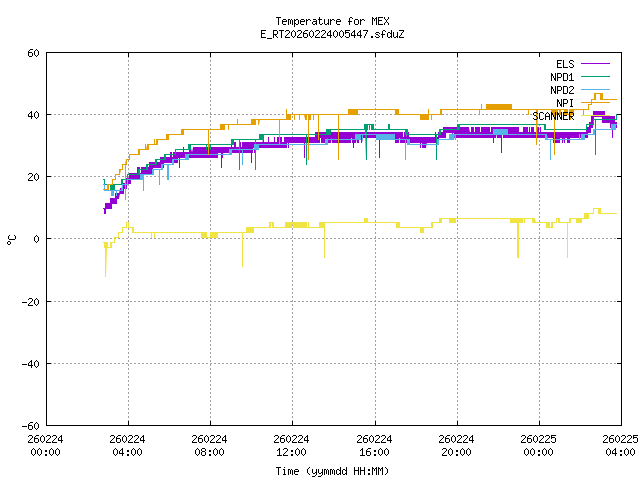Toggle the NPD2 series via legend label
Image resolution: width=640 pixels, height=480 pixels.
pyautogui.click(x=562, y=90)
